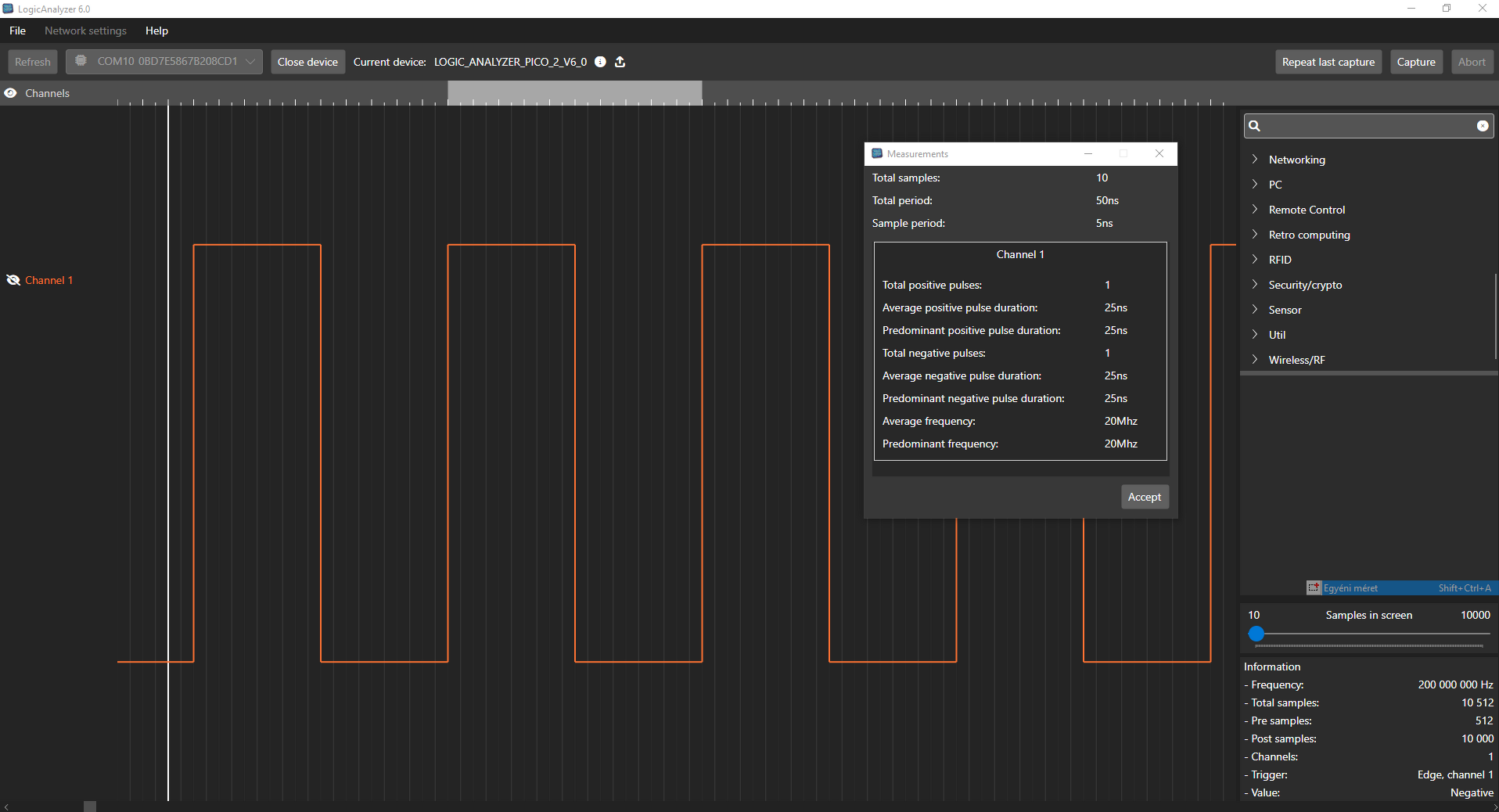Minimize the Measurements dialog
Screen dimensions: 1499x812
point(1088,153)
